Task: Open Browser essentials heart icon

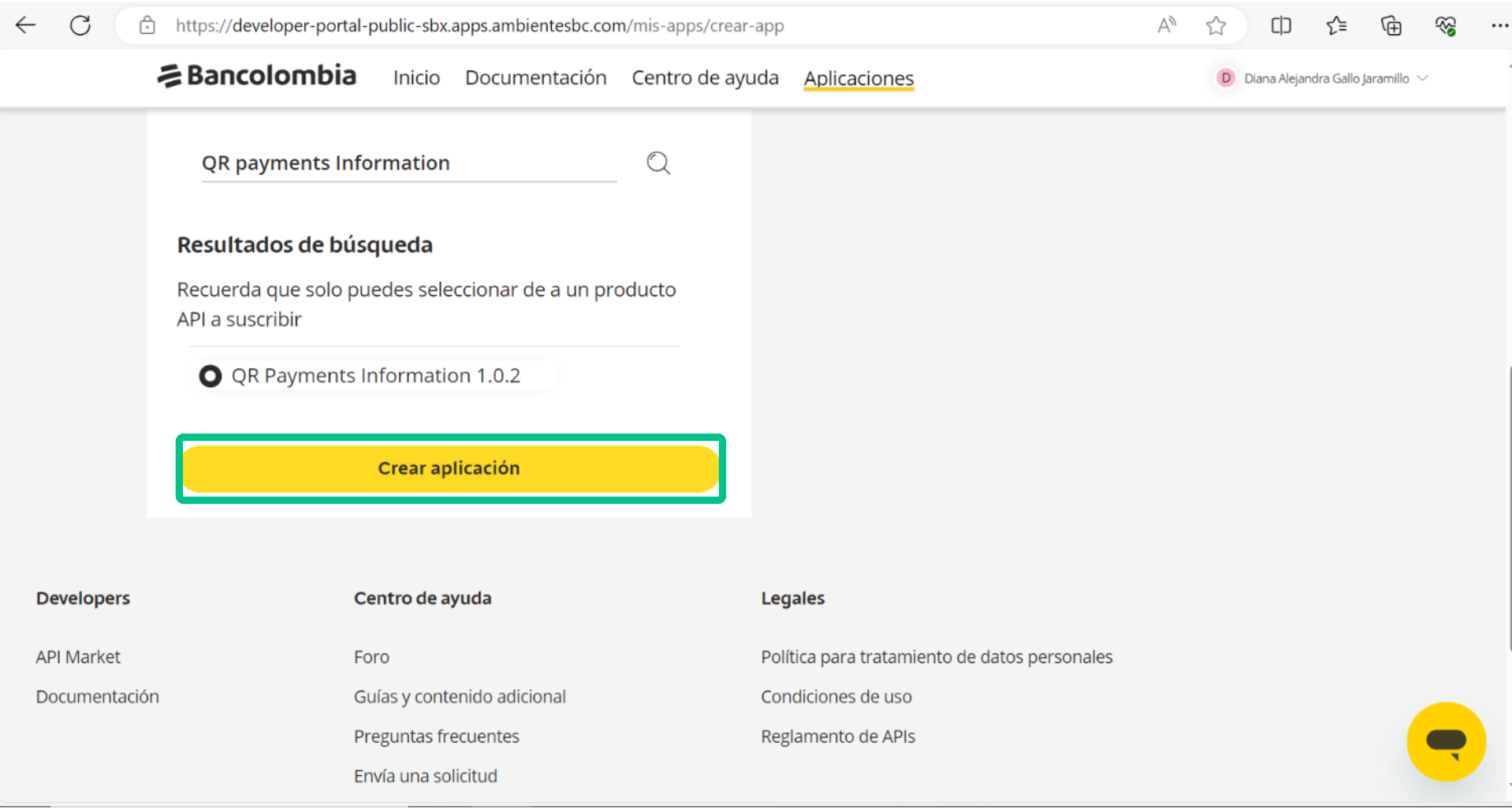Action: [1446, 25]
